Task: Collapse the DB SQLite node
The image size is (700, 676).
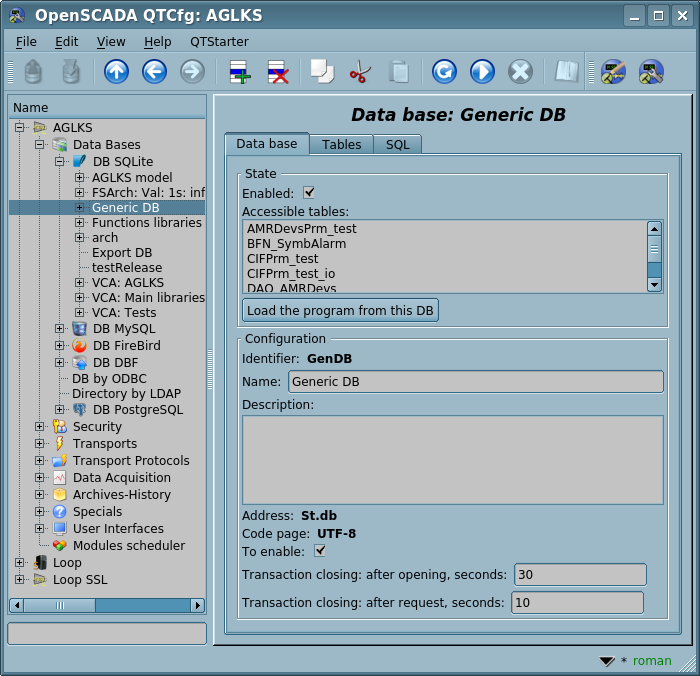Action: coord(60,162)
